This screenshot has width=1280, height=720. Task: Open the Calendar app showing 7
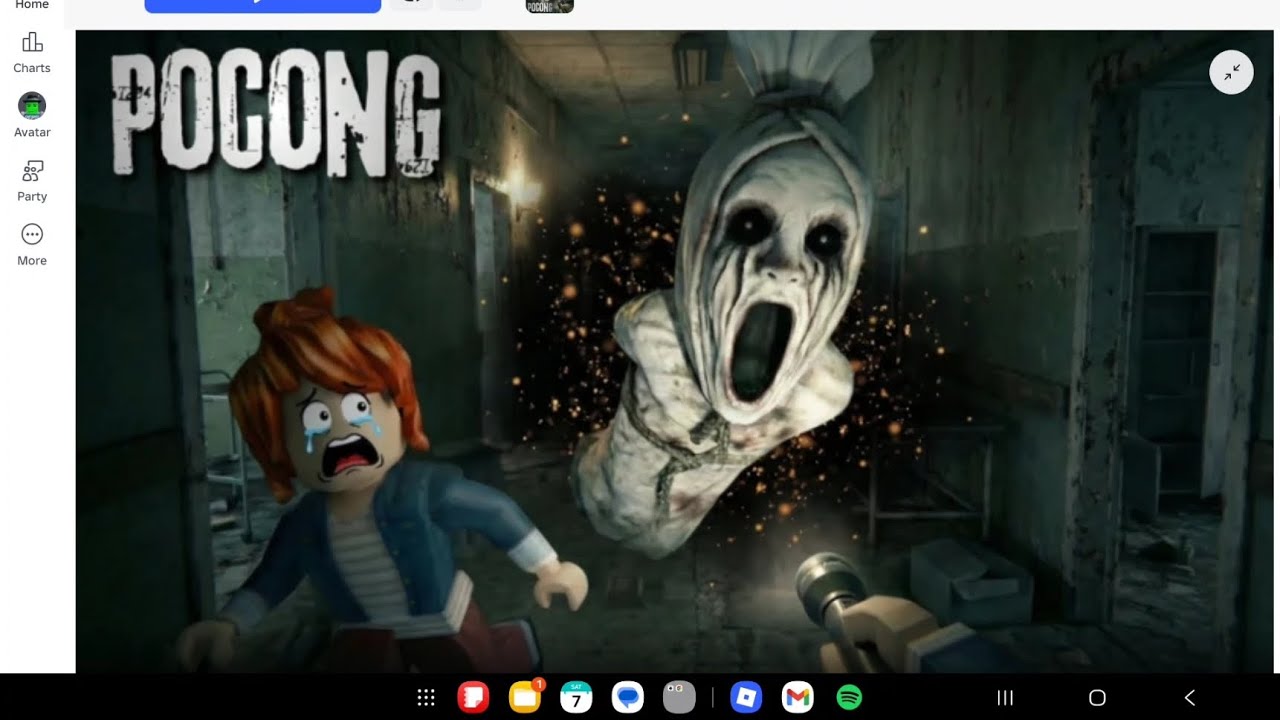[576, 698]
